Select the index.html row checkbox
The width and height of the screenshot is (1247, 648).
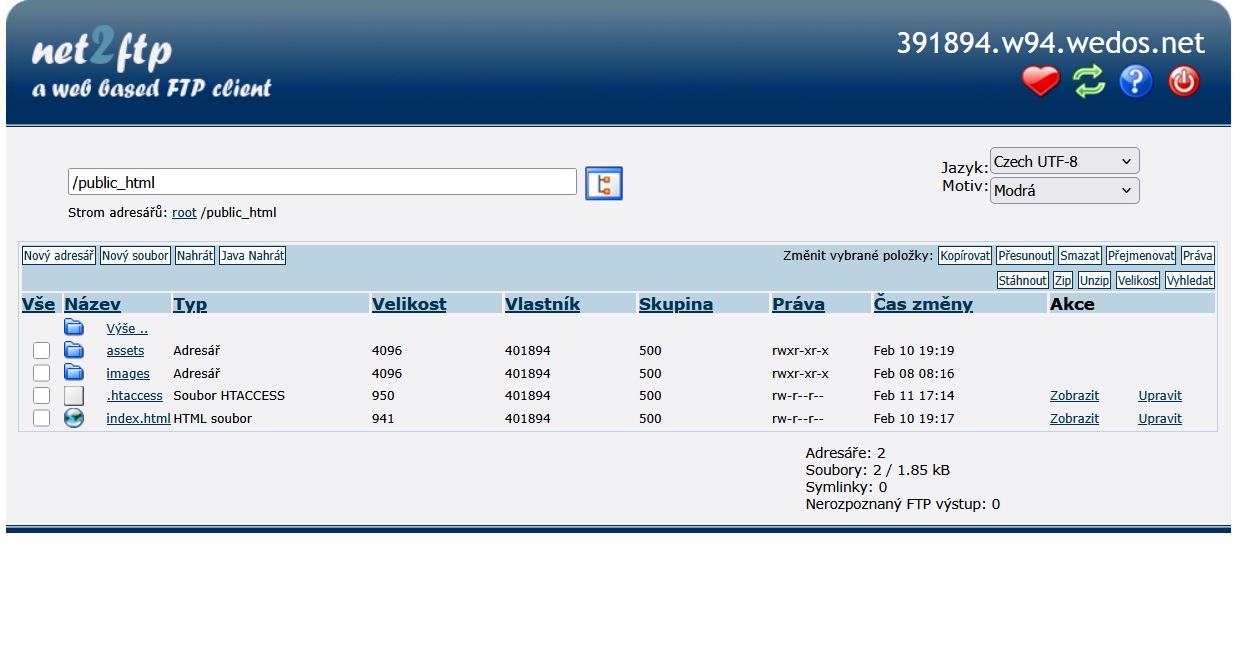(41, 419)
